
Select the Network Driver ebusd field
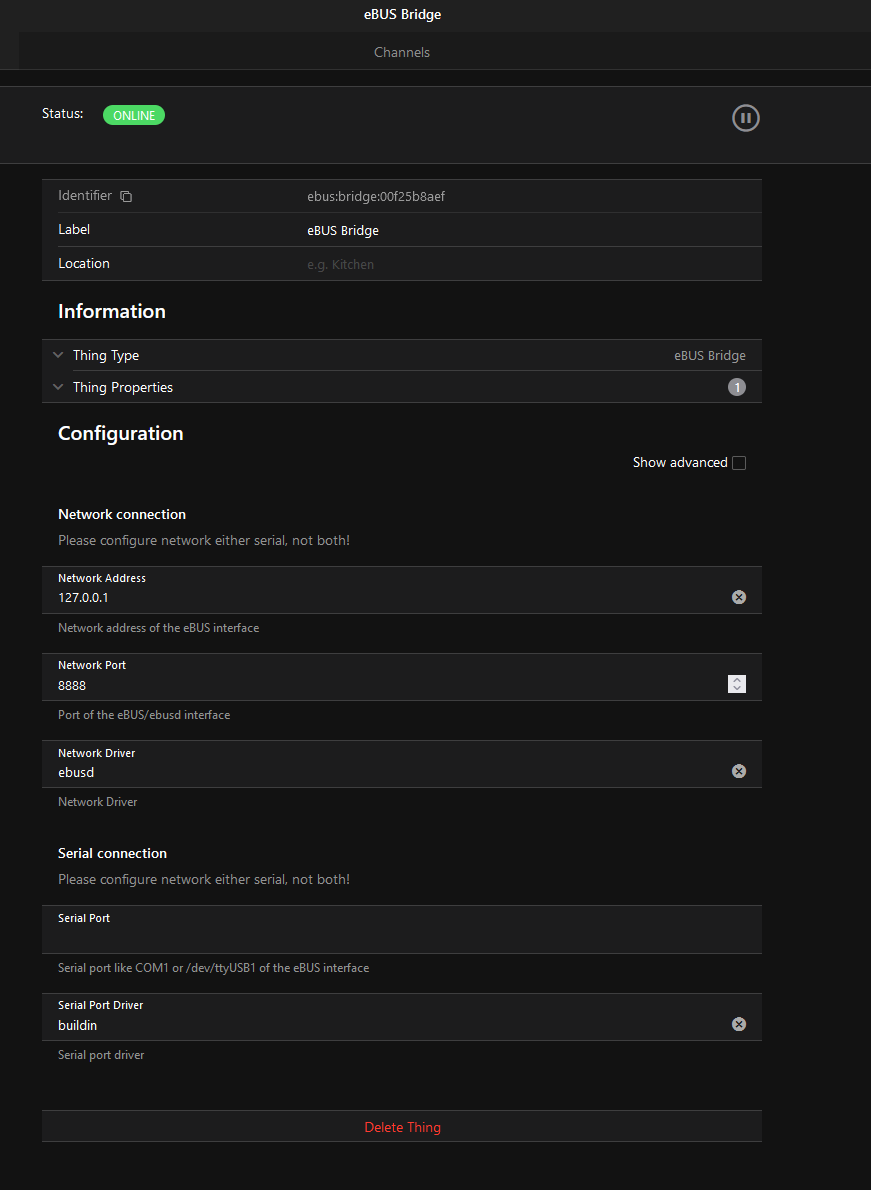click(380, 772)
